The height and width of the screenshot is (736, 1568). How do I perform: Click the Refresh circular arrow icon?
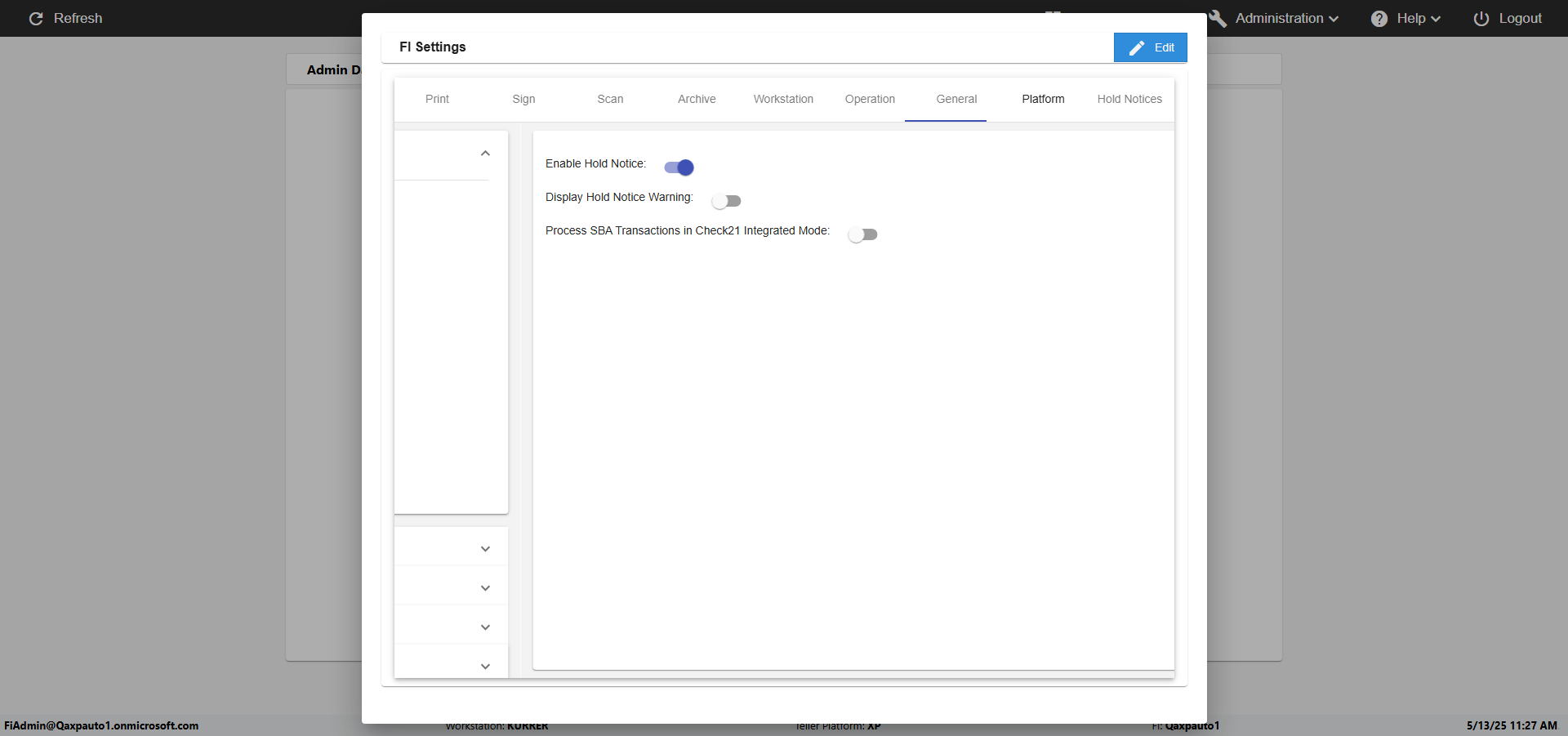[36, 18]
